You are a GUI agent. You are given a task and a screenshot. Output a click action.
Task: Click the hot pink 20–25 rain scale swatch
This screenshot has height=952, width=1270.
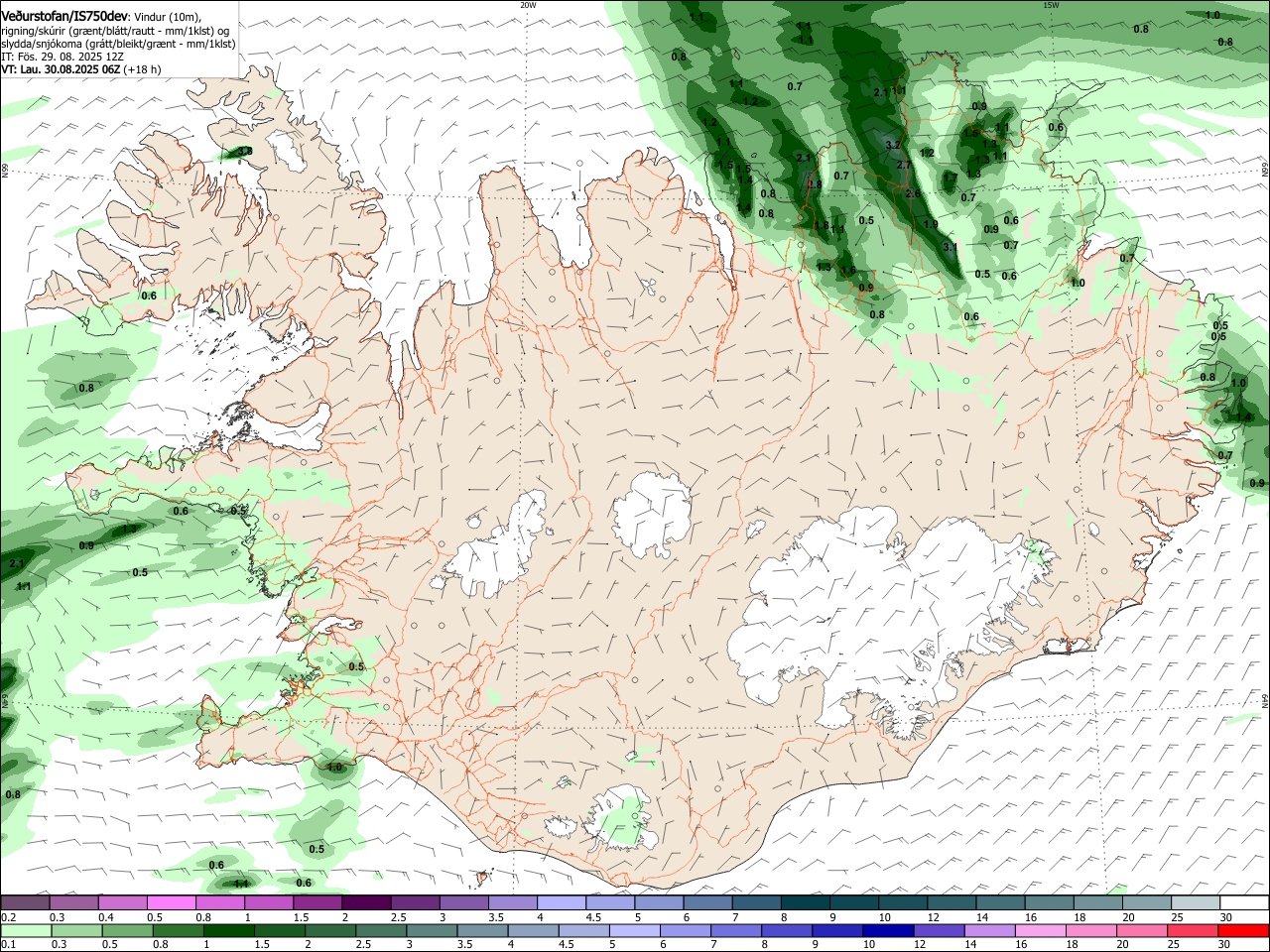[x=1141, y=930]
